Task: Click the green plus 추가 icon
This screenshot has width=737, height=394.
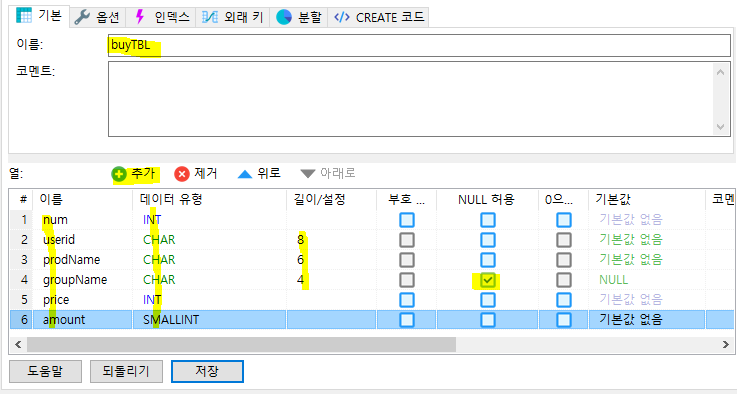Action: tap(119, 174)
